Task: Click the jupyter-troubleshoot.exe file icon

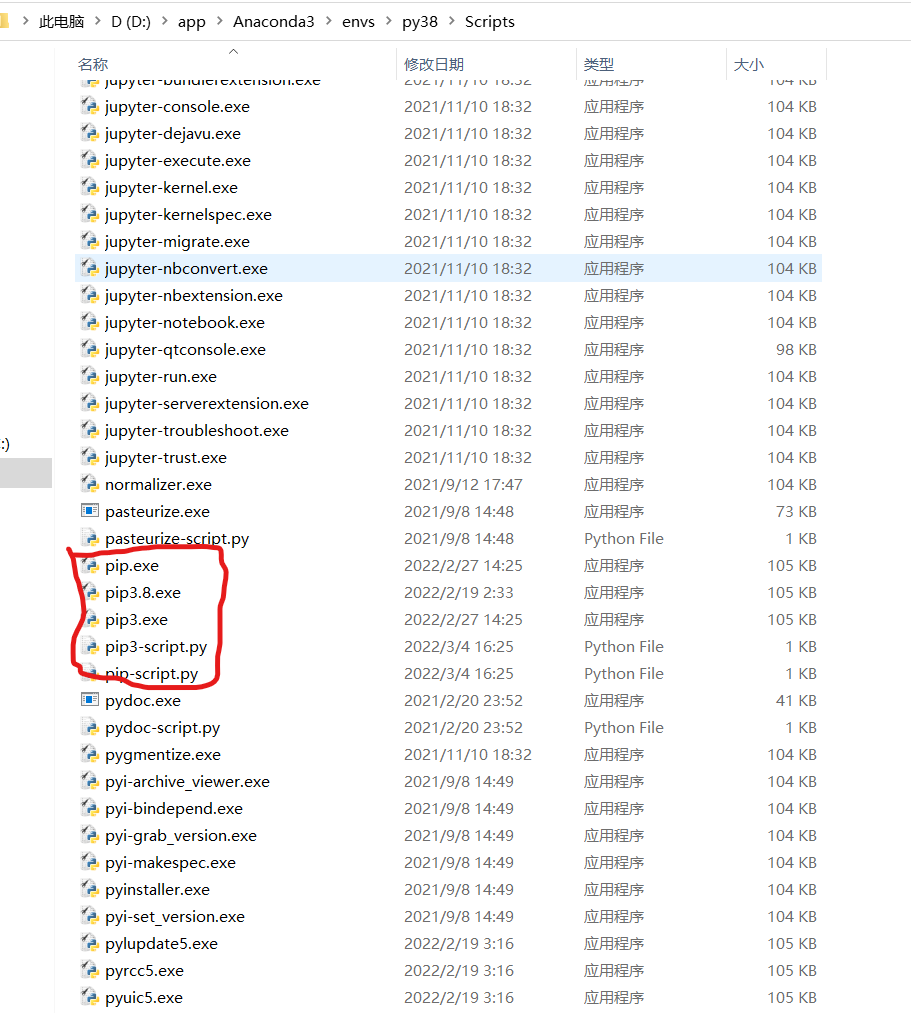Action: click(90, 430)
